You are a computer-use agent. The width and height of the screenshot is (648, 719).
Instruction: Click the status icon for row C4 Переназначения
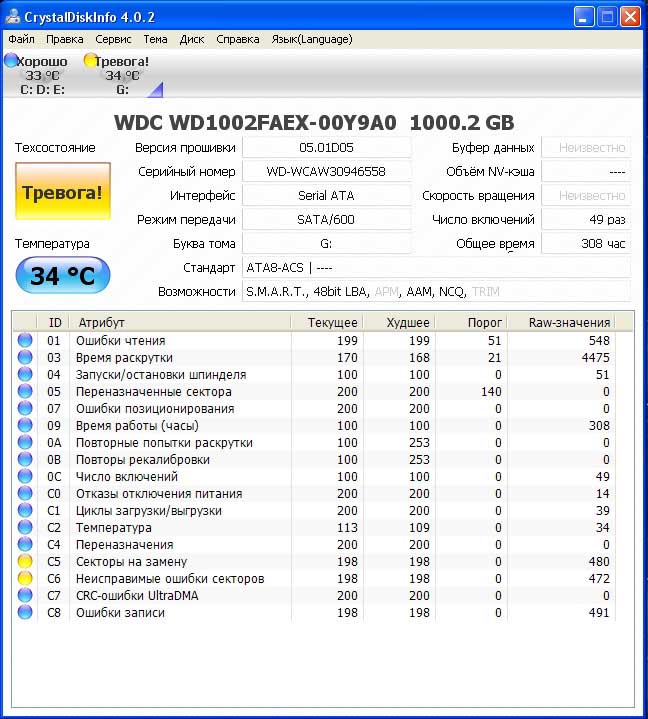pyautogui.click(x=25, y=544)
